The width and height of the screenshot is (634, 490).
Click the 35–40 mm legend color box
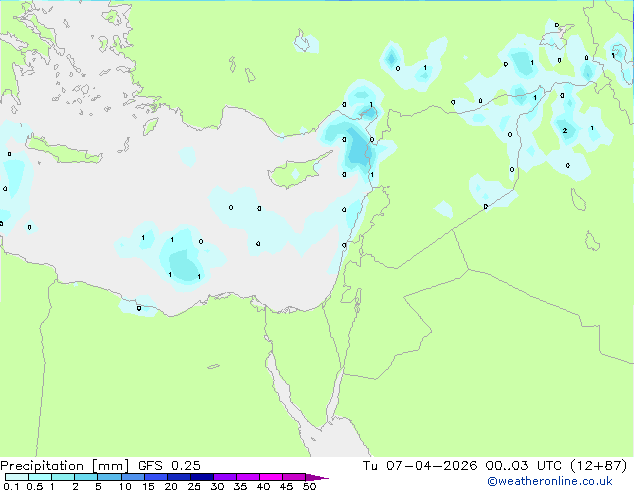(x=248, y=477)
